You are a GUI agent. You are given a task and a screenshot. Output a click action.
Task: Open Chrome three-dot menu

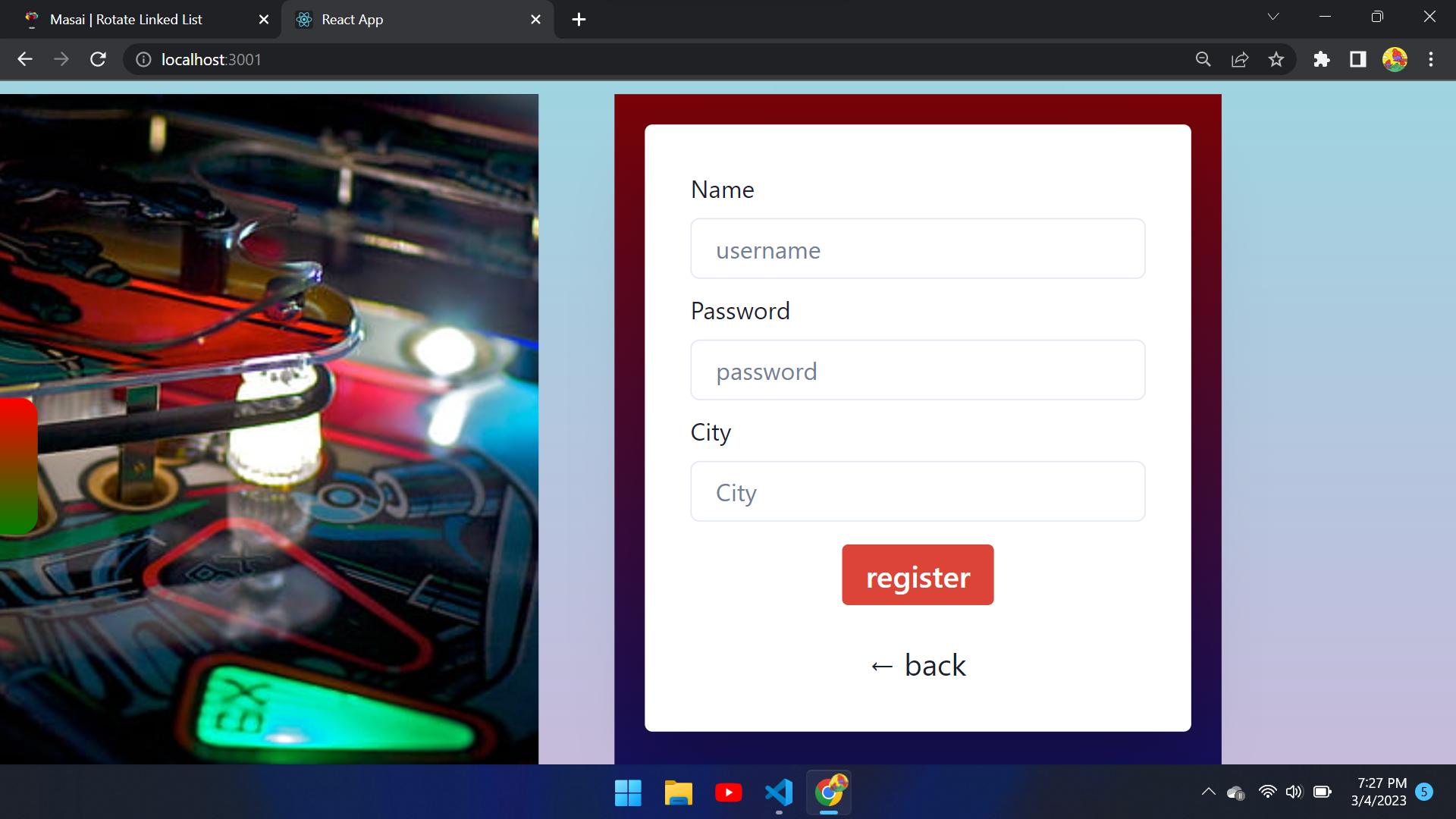(1431, 59)
